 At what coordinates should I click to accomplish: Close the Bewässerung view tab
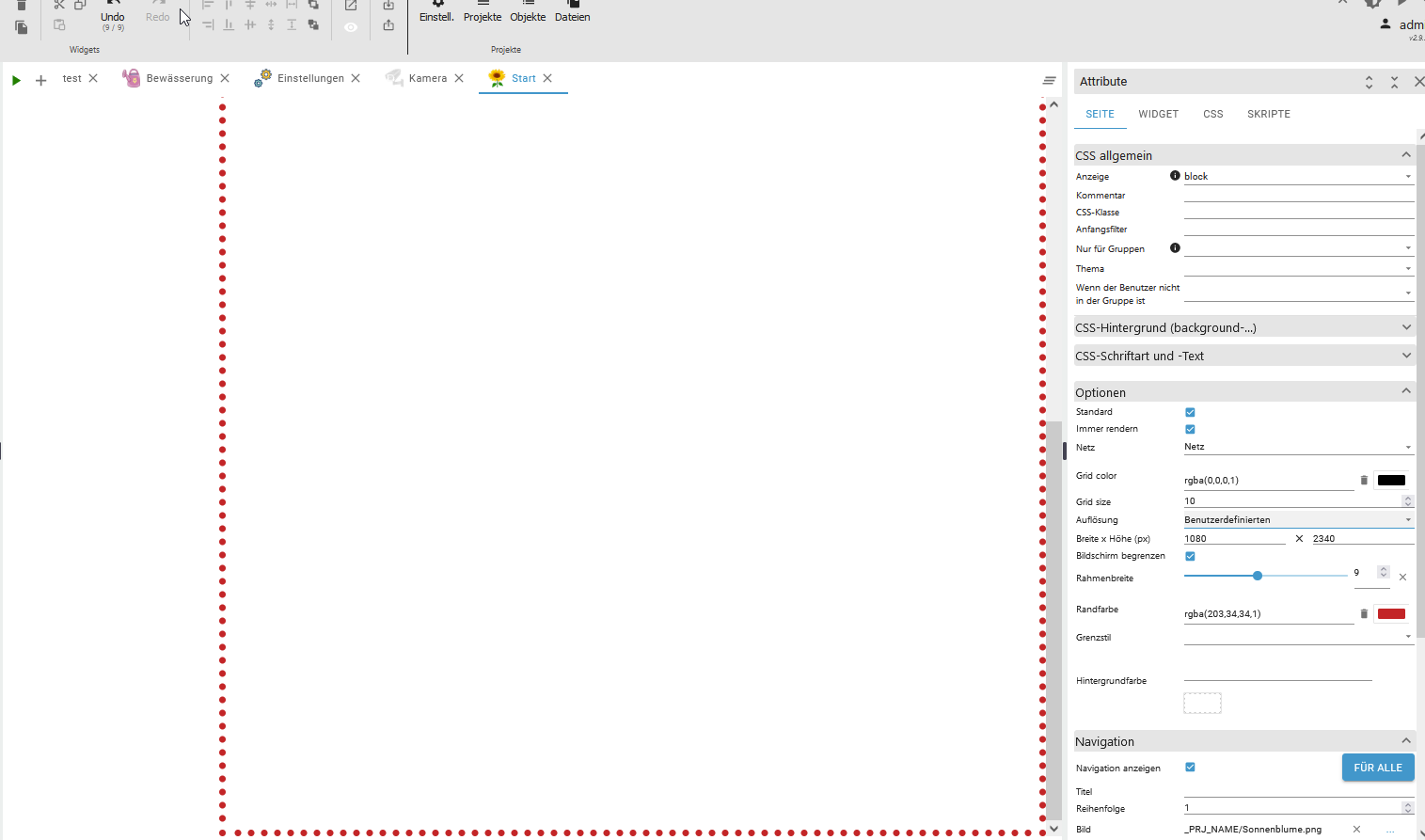(x=225, y=78)
